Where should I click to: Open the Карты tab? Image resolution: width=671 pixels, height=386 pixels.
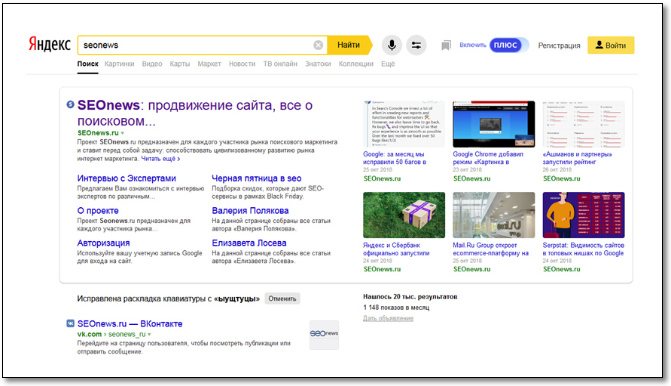[180, 64]
